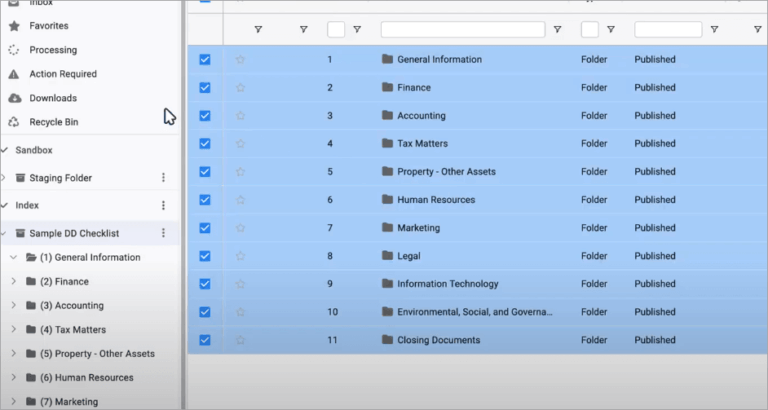Open the Human Resources folder in the list
Screen dimensions: 768x410
click(436, 200)
